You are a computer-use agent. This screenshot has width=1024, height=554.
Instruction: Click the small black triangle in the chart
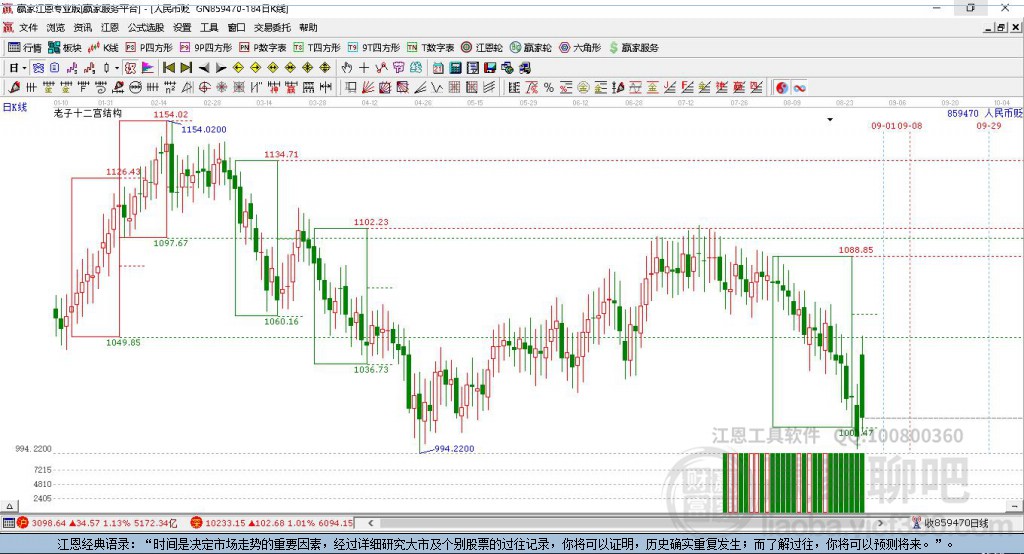pos(830,120)
